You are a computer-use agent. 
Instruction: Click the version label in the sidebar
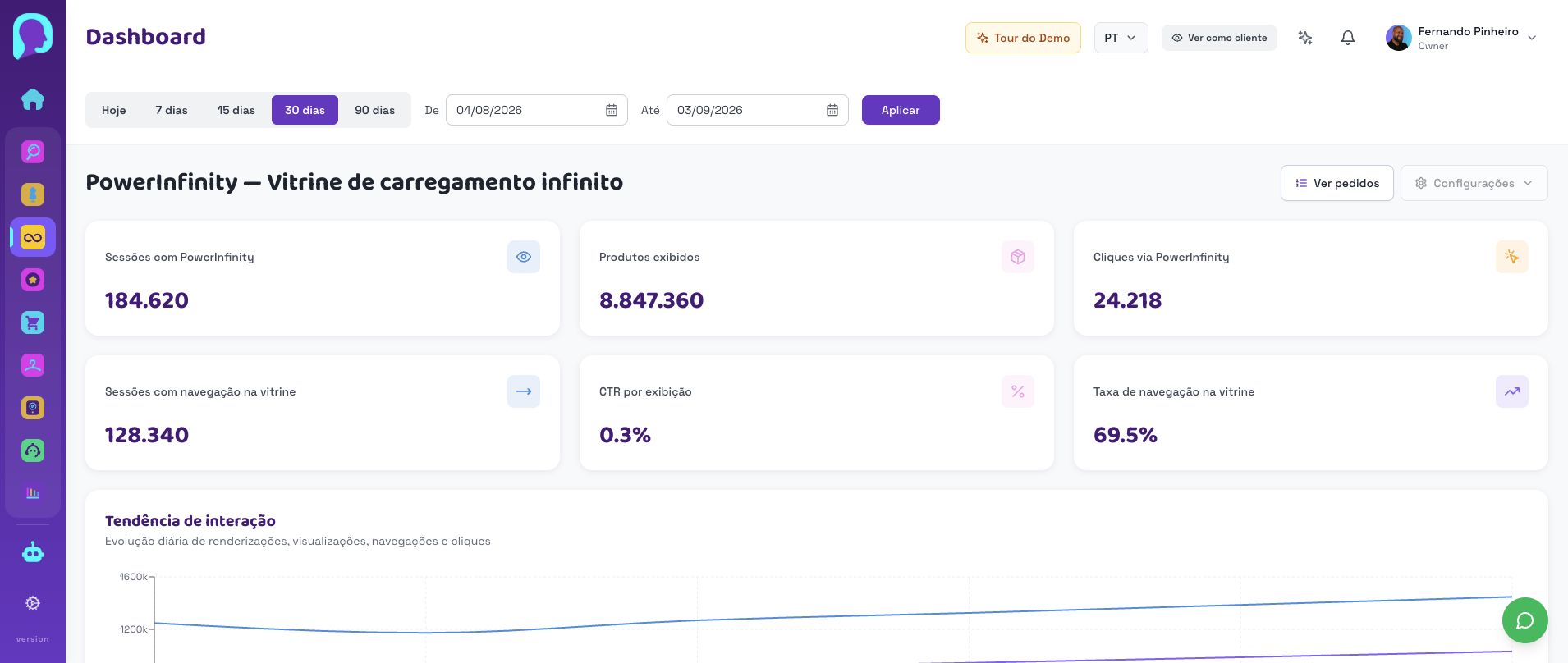[x=33, y=639]
